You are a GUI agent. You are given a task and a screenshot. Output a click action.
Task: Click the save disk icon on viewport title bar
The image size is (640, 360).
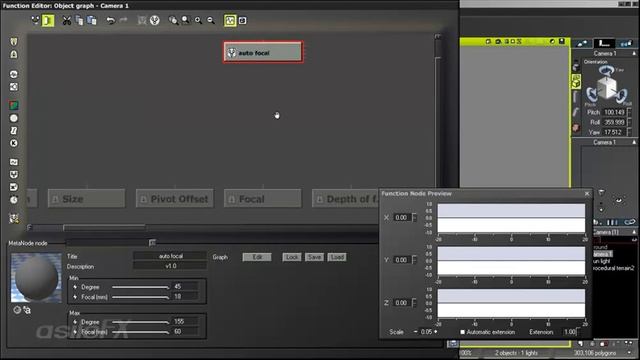(x=562, y=41)
